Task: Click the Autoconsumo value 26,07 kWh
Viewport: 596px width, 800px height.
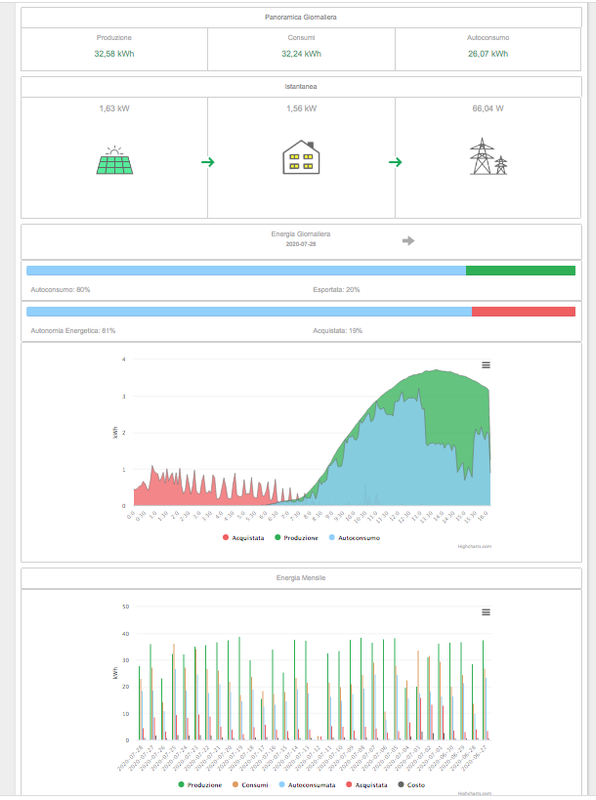Action: point(488,54)
